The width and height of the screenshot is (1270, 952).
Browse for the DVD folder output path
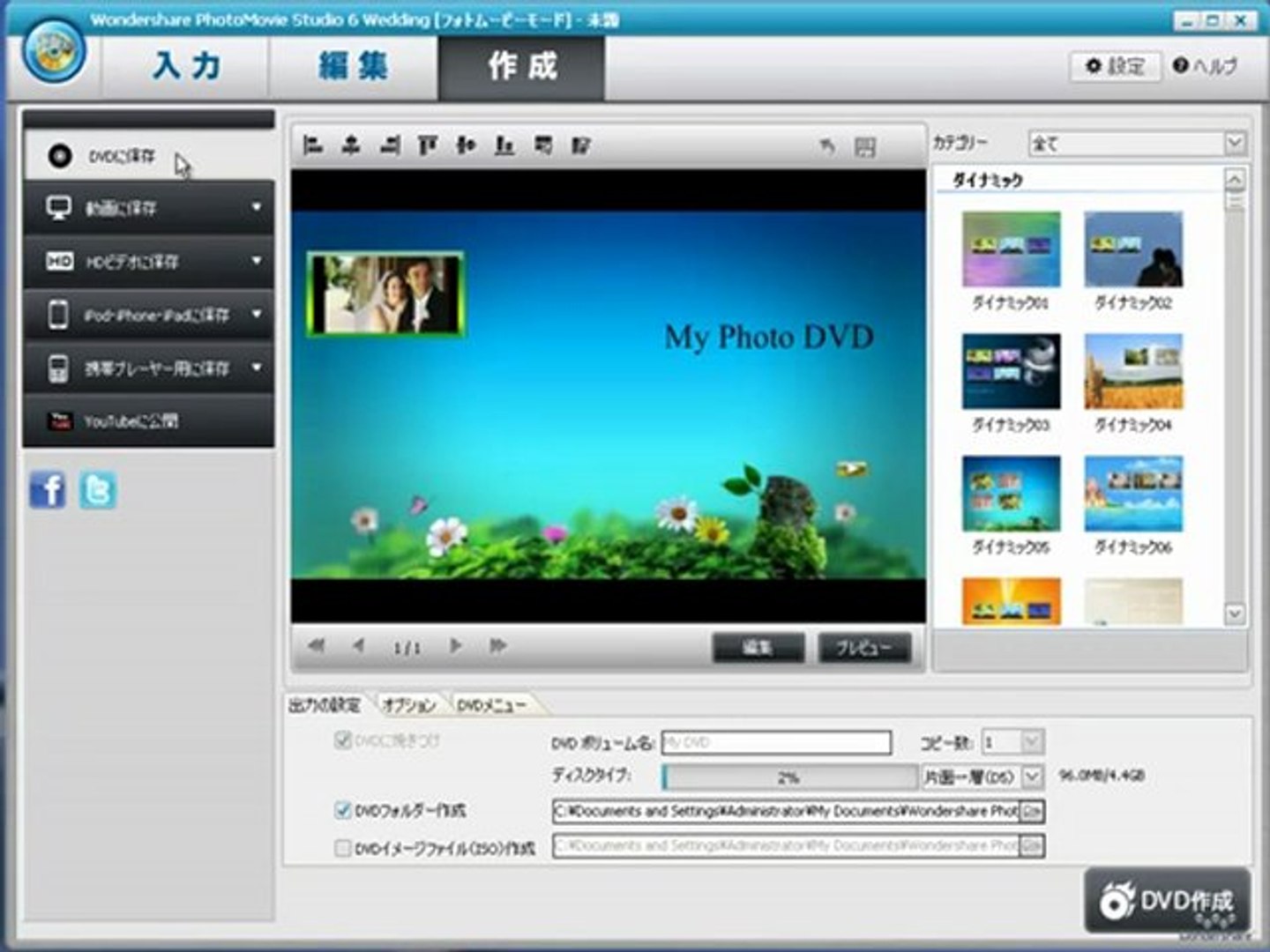[x=1031, y=811]
